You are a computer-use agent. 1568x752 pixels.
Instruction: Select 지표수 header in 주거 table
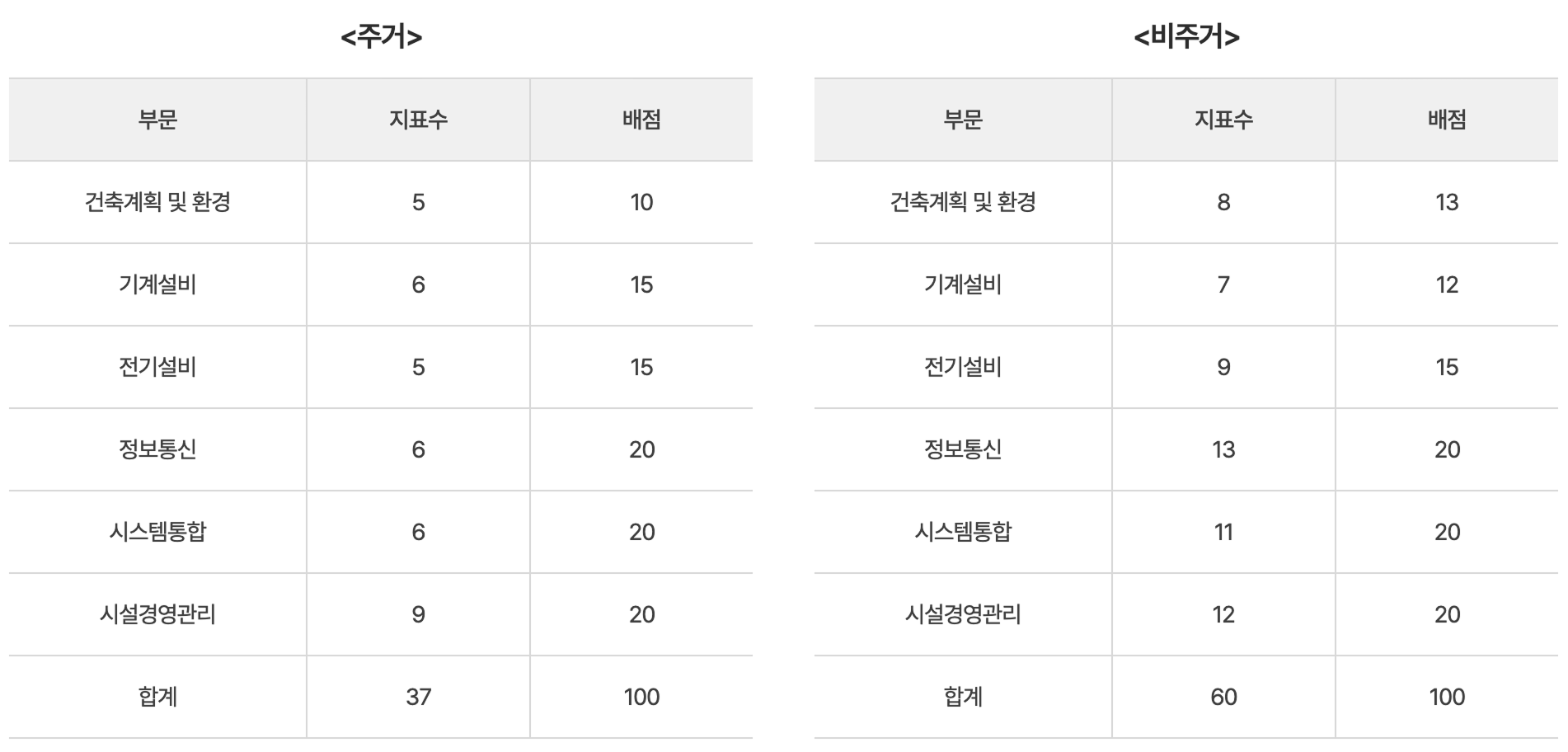418,120
